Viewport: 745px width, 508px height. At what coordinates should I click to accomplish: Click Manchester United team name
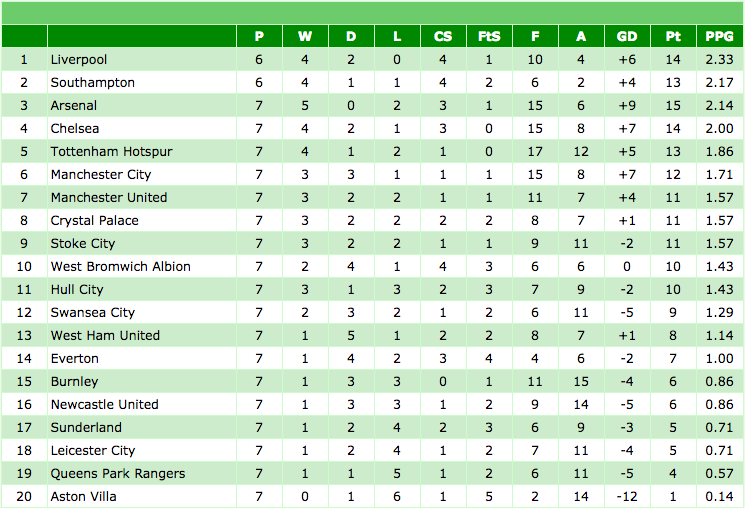coord(109,198)
